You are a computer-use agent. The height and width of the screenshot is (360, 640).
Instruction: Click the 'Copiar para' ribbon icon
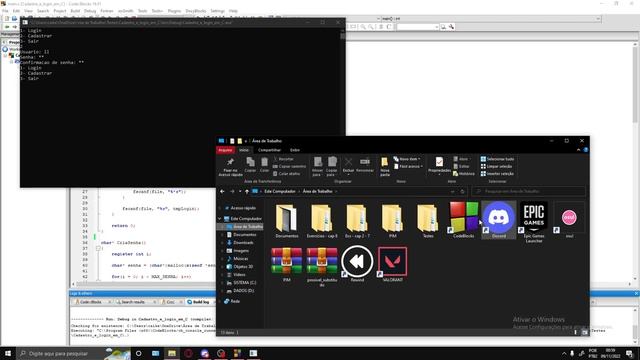332,167
